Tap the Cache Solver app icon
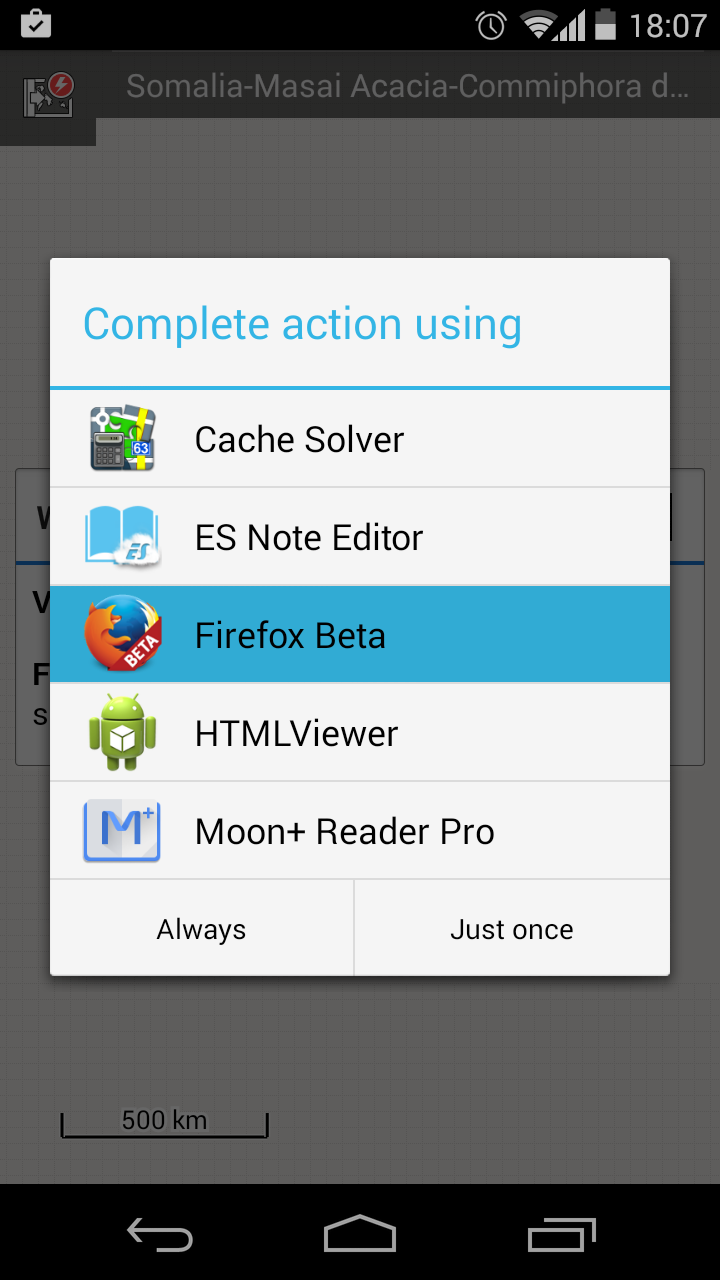Viewport: 720px width, 1280px height. click(122, 439)
